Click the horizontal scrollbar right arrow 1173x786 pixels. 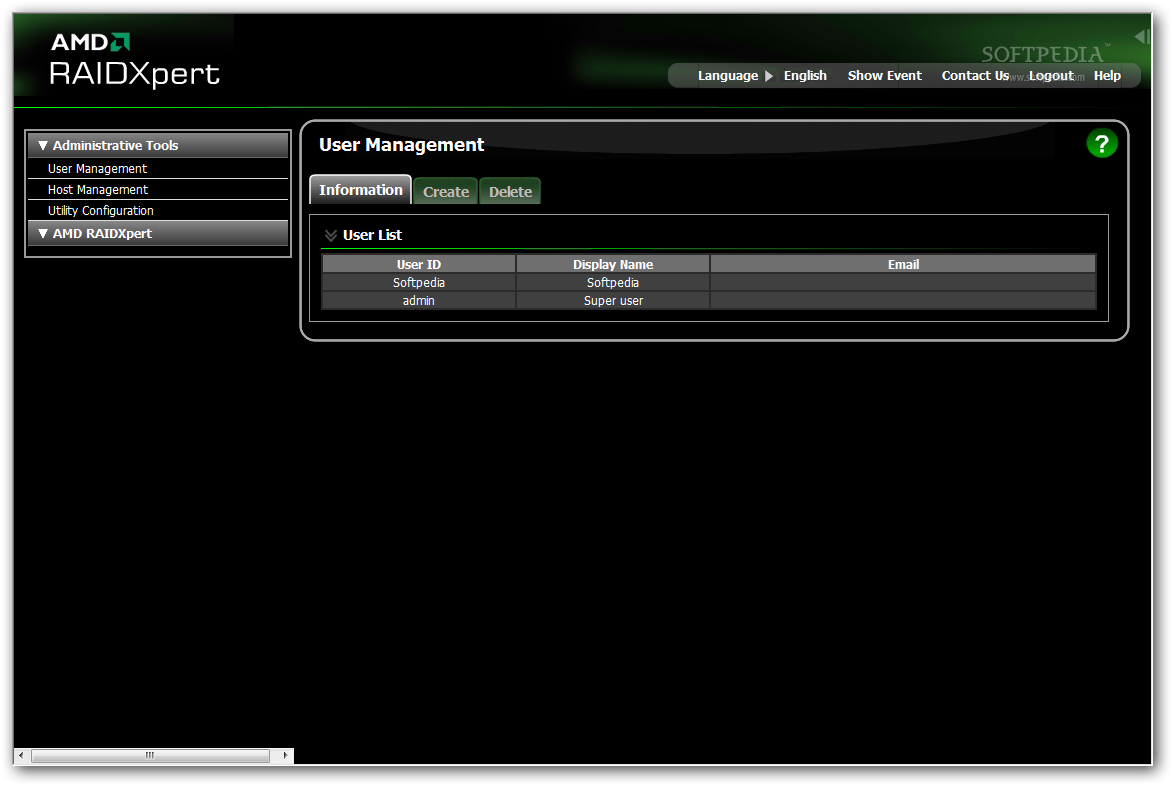click(285, 755)
